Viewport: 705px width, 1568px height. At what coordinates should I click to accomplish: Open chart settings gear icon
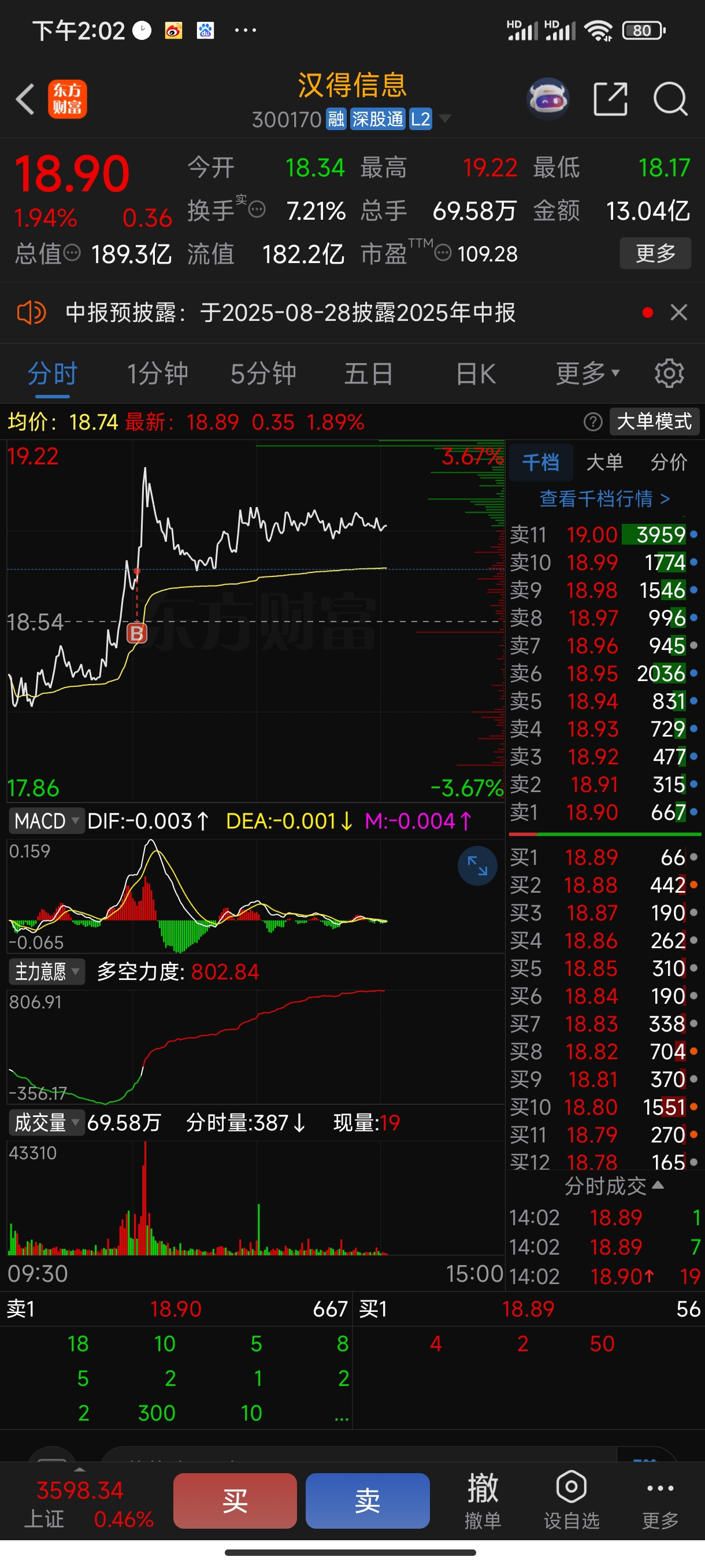(x=669, y=373)
